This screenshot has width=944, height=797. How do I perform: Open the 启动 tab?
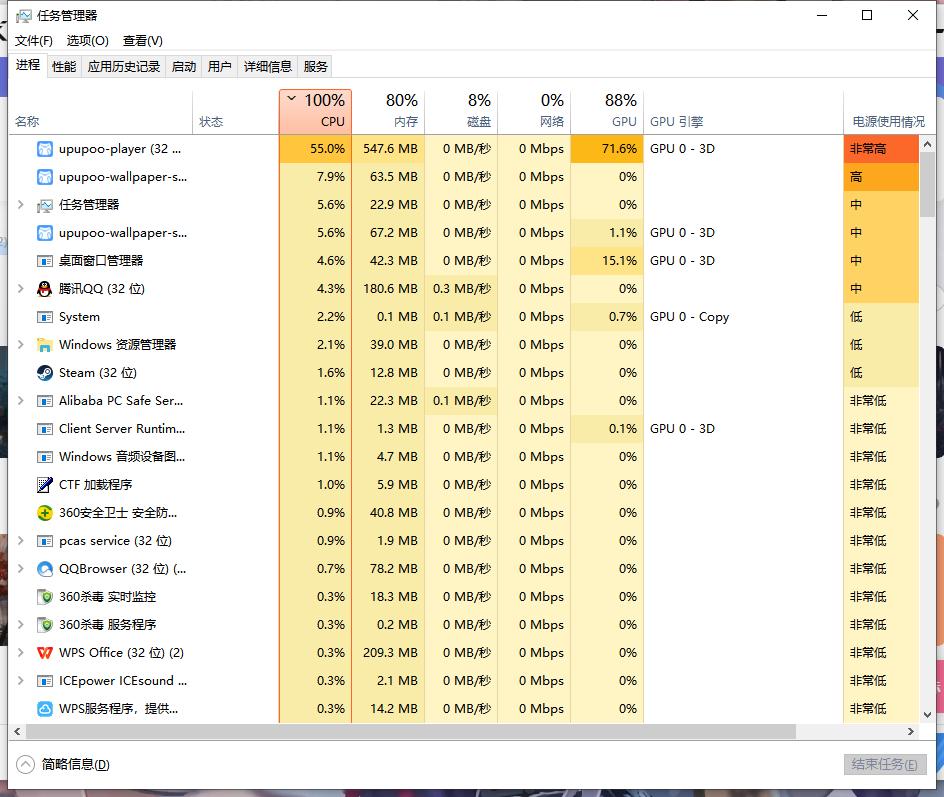click(x=184, y=66)
